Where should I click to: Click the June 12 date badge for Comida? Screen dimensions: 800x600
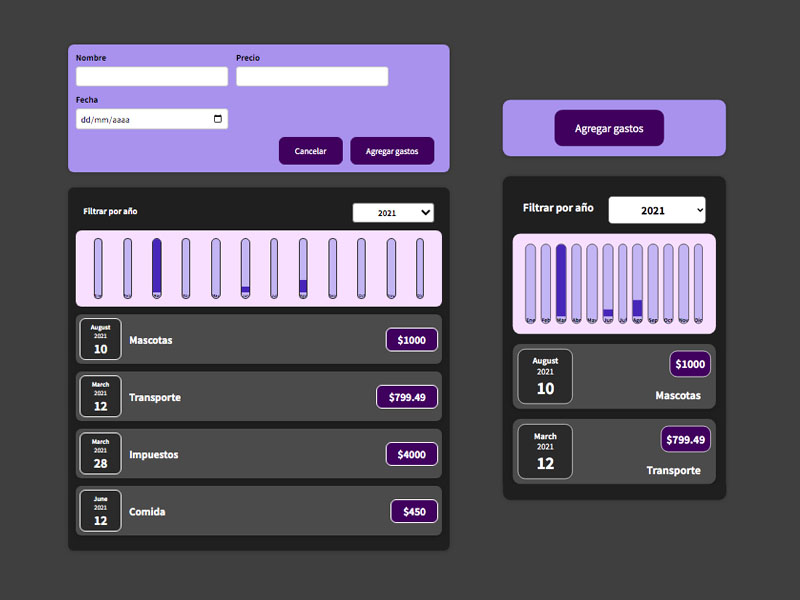101,511
